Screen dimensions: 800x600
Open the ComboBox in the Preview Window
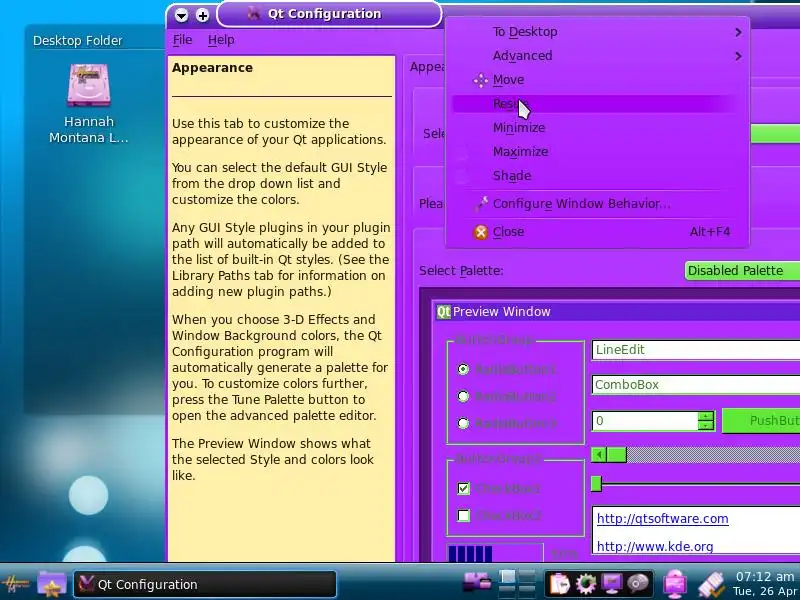pos(695,385)
